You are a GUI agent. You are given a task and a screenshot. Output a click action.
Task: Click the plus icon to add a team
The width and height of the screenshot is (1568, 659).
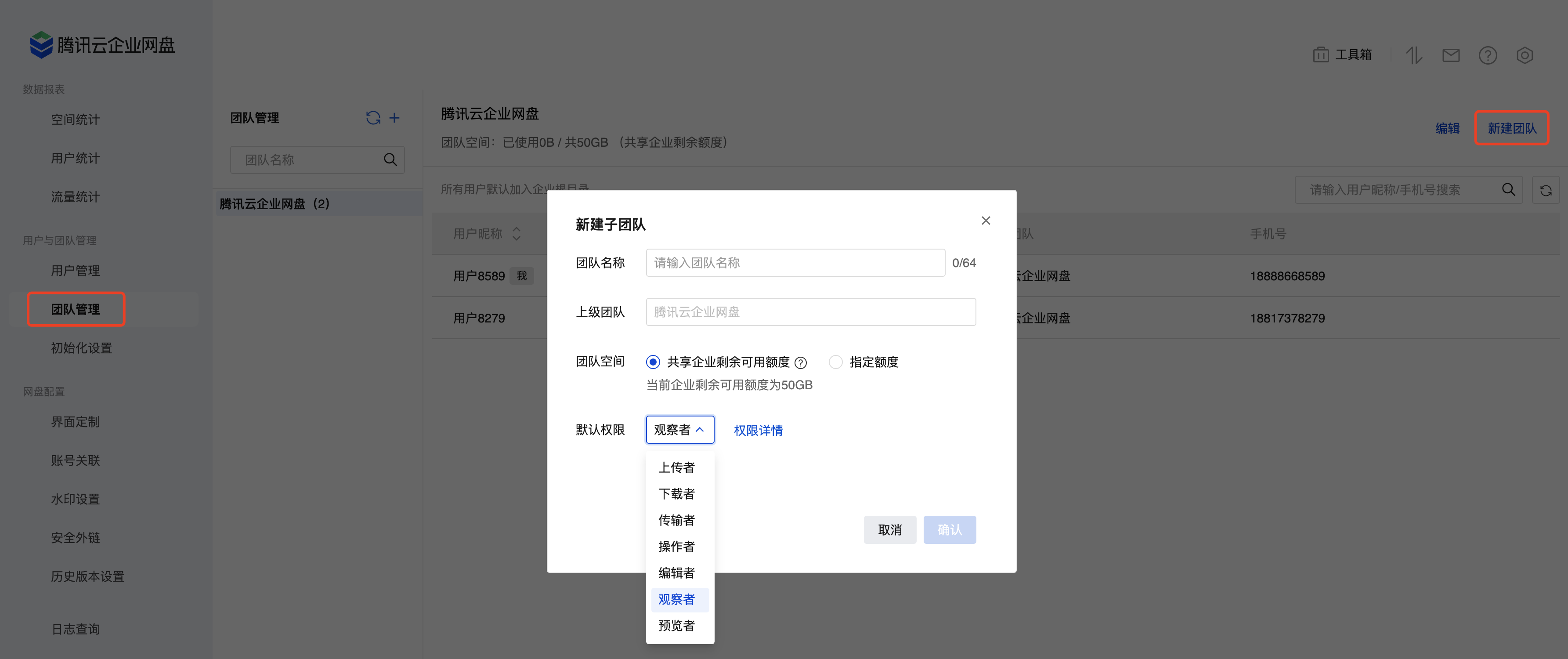[x=394, y=118]
